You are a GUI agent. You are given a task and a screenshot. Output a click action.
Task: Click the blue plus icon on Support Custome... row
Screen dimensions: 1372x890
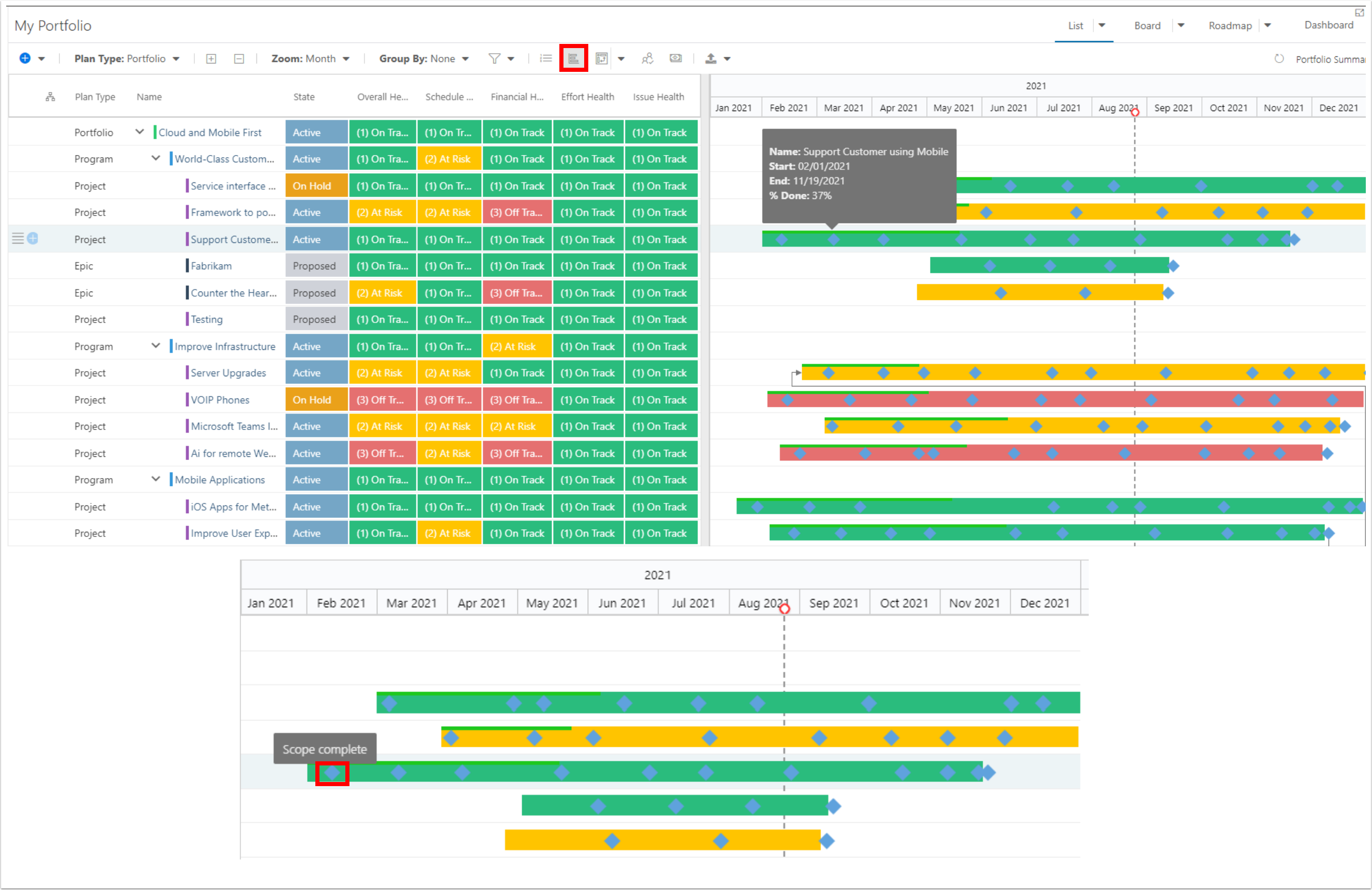pos(33,239)
